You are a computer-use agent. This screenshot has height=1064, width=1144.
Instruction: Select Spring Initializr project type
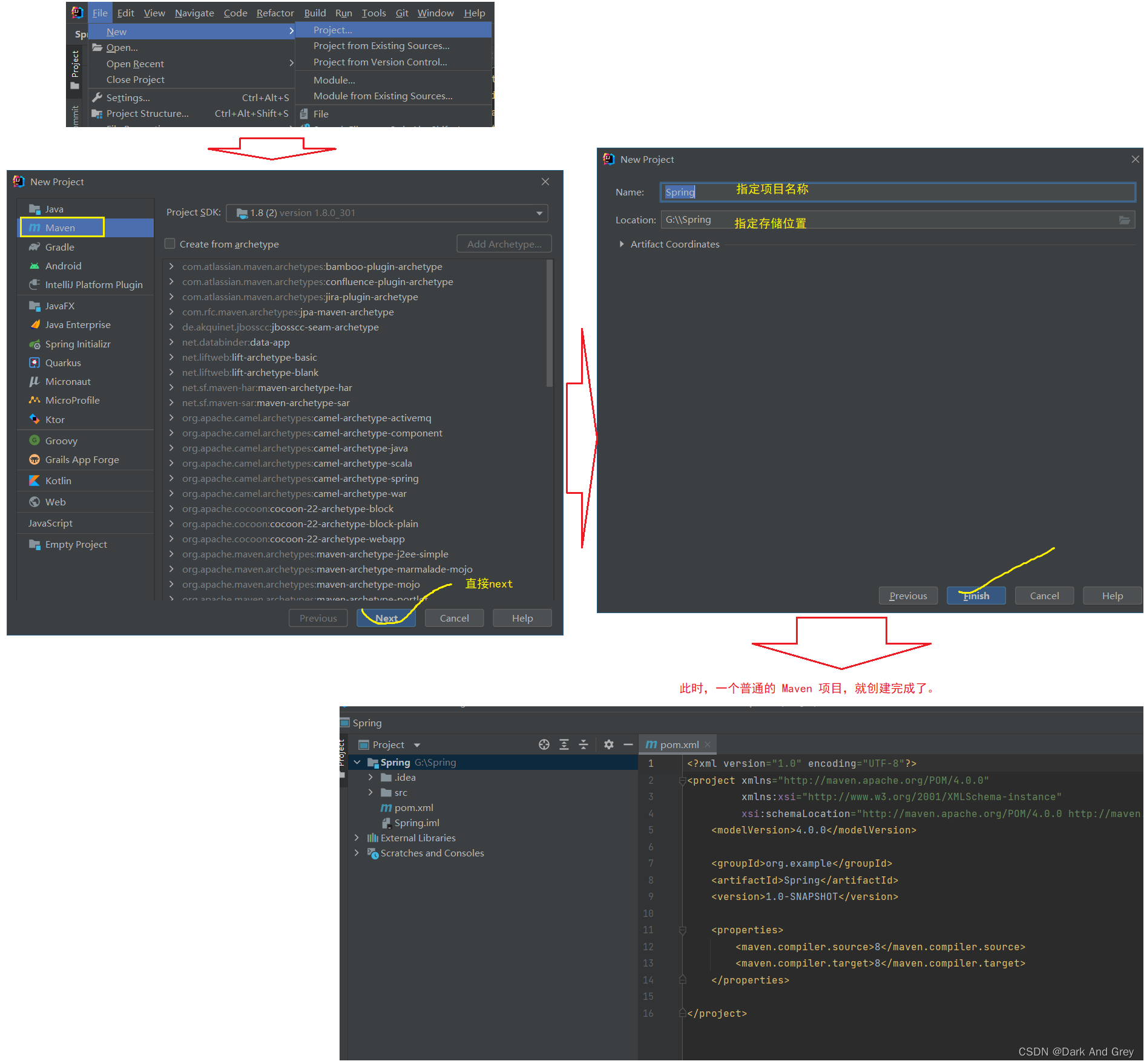pyautogui.click(x=86, y=344)
